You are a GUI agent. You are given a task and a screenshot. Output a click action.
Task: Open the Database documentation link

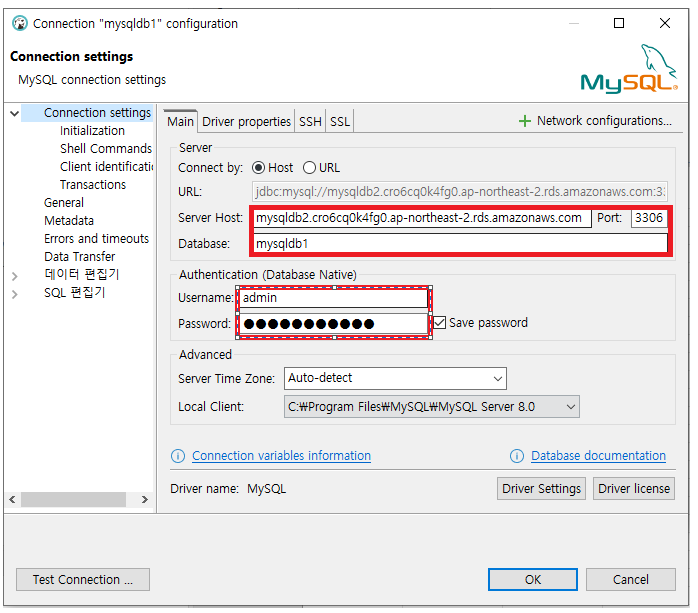[x=598, y=456]
